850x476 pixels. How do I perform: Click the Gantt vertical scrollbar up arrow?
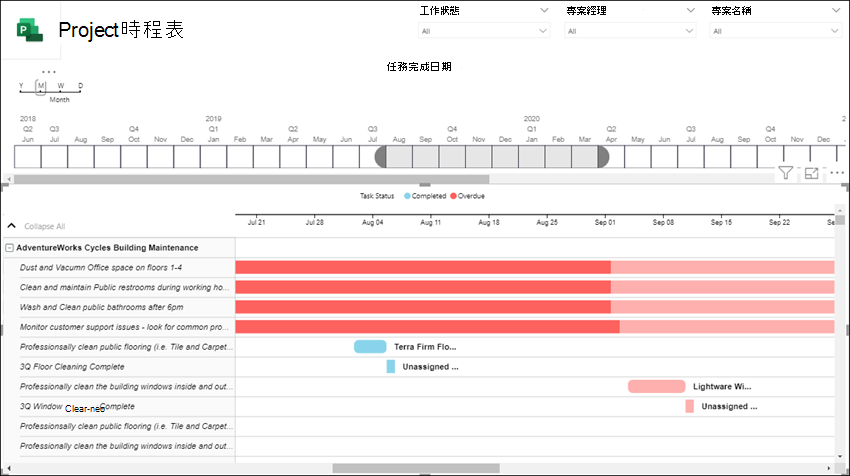point(840,210)
